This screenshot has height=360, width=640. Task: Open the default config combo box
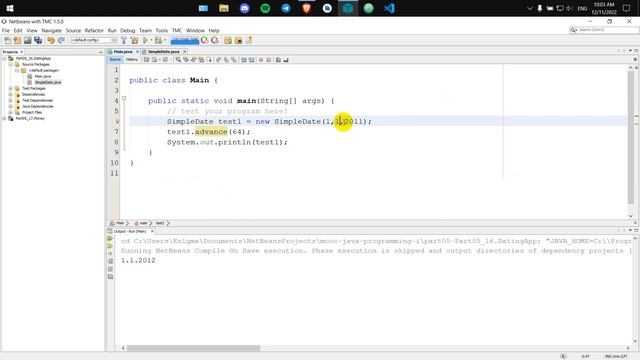[x=94, y=40]
